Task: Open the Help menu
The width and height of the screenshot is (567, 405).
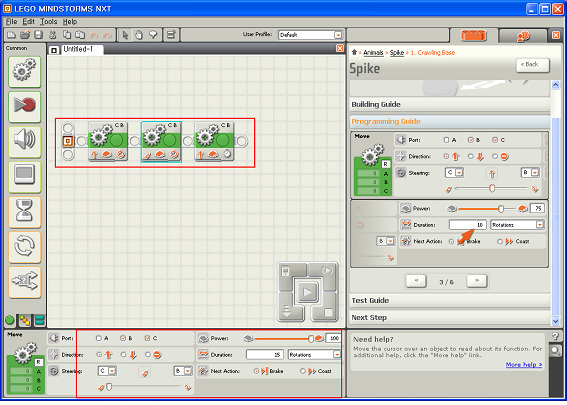Action: tap(70, 22)
